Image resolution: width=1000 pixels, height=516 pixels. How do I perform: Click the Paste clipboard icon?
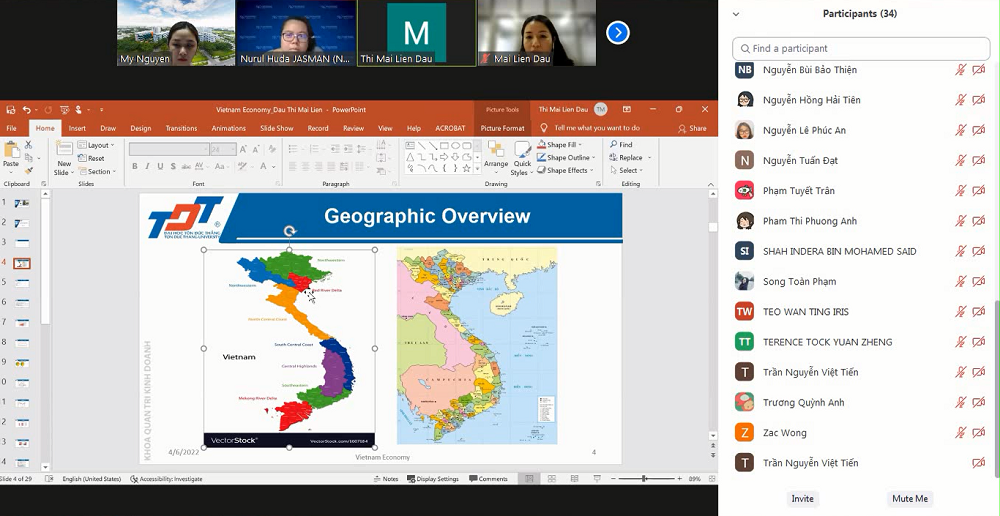pyautogui.click(x=11, y=151)
